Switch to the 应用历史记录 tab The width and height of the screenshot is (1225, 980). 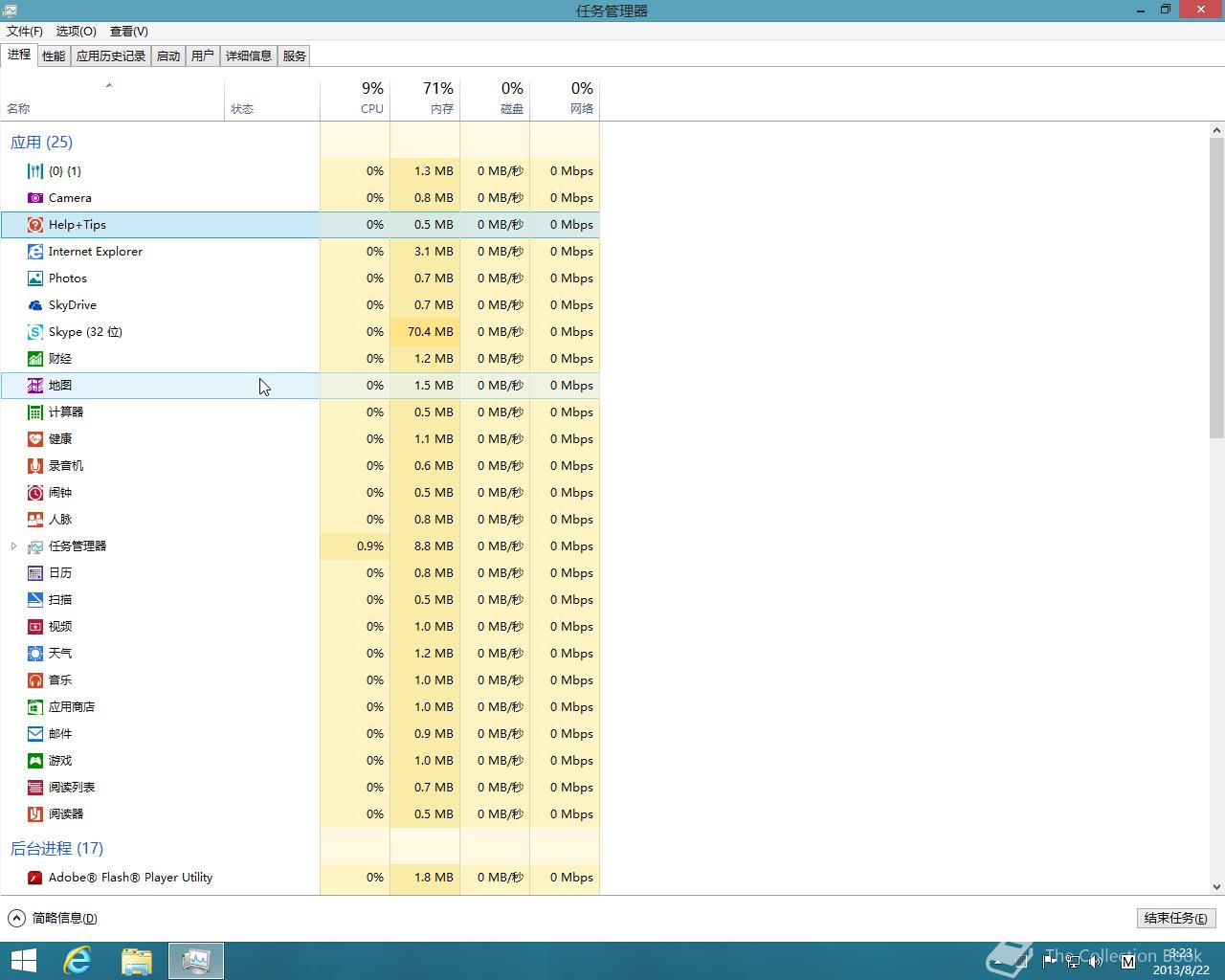pyautogui.click(x=111, y=56)
